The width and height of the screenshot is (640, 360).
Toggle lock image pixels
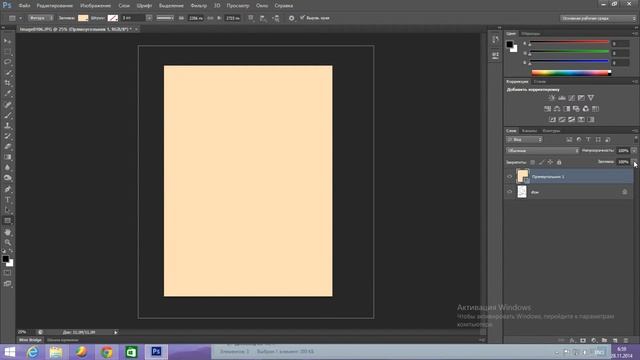click(541, 162)
